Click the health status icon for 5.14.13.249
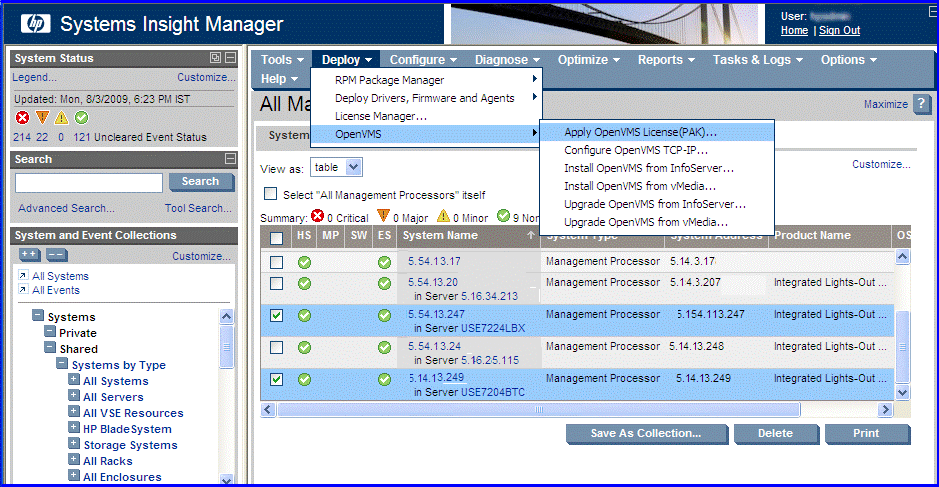The image size is (939, 487). [304, 379]
